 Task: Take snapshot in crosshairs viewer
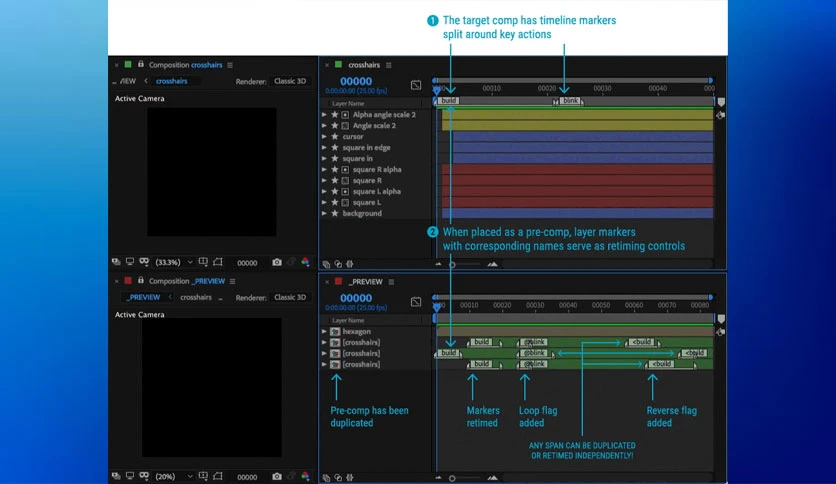(x=277, y=262)
